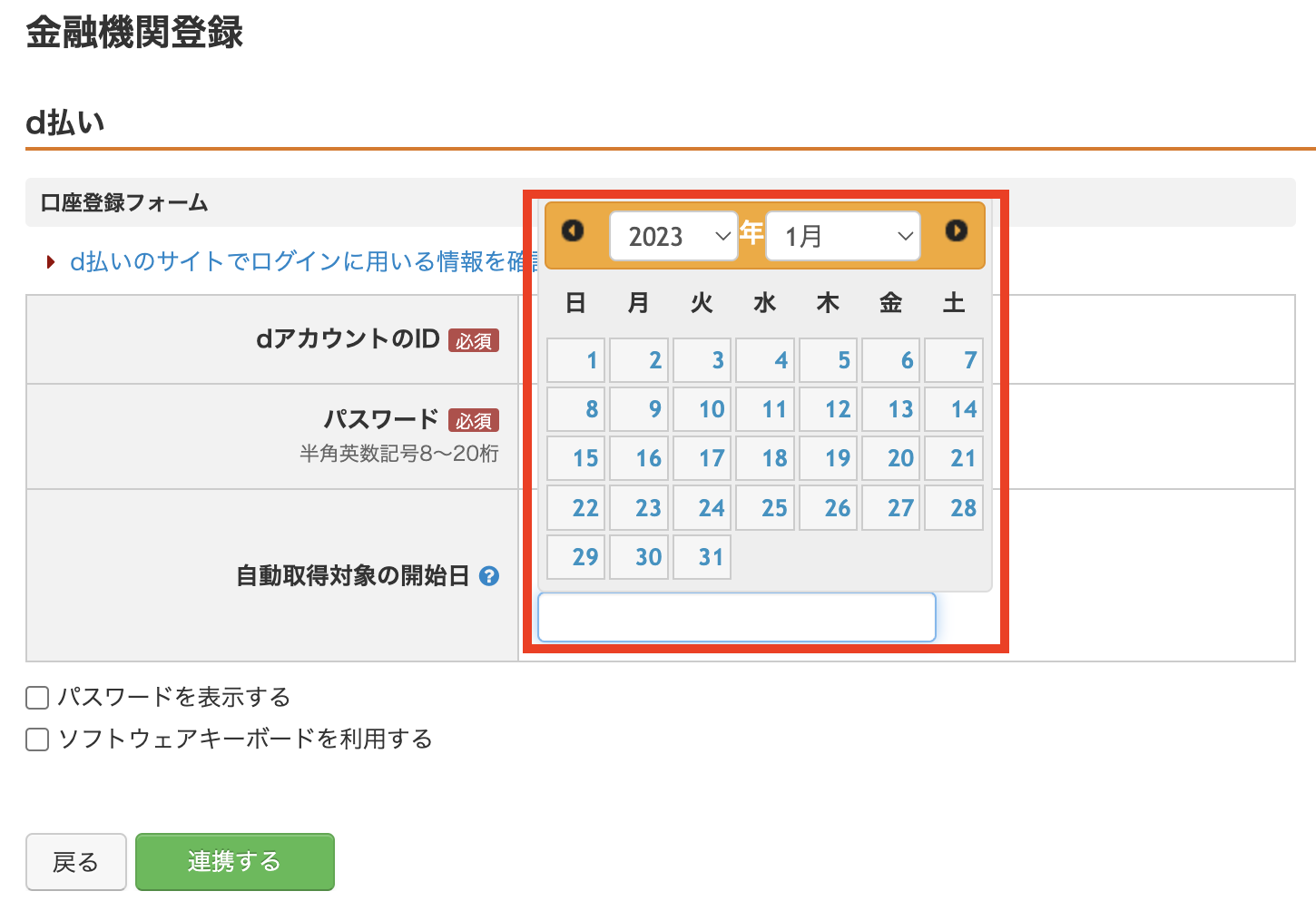Go to previous month in calendar
This screenshot has width=1316, height=901.
pos(573,230)
